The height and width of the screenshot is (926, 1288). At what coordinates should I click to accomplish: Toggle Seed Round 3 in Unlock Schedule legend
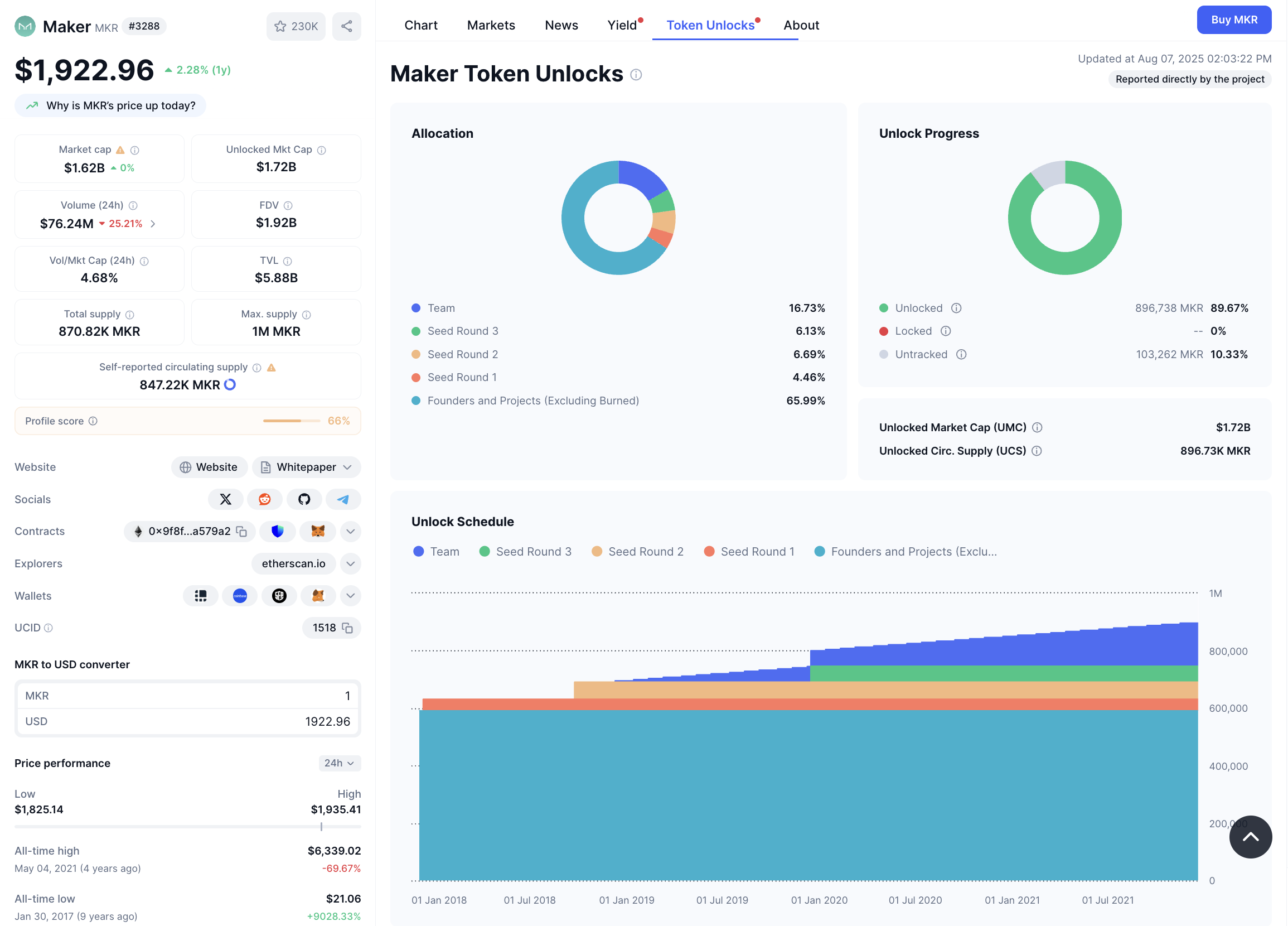(525, 552)
